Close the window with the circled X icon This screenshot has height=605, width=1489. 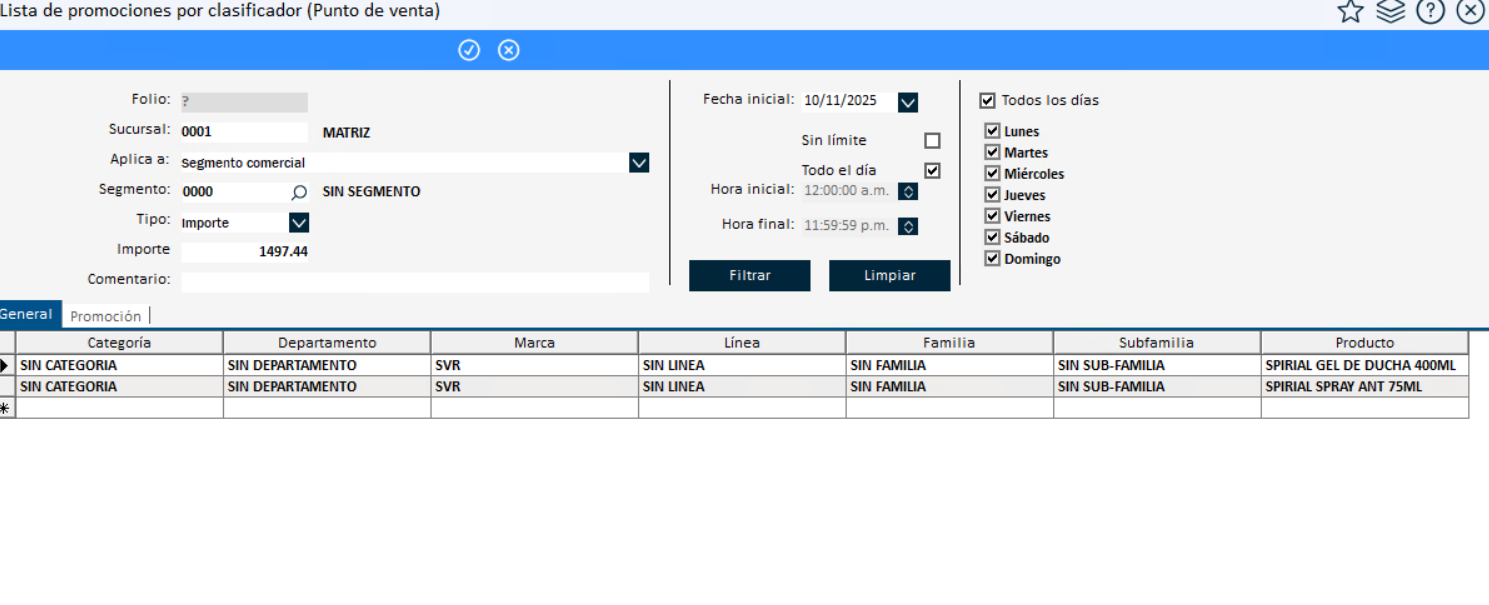[x=1470, y=11]
